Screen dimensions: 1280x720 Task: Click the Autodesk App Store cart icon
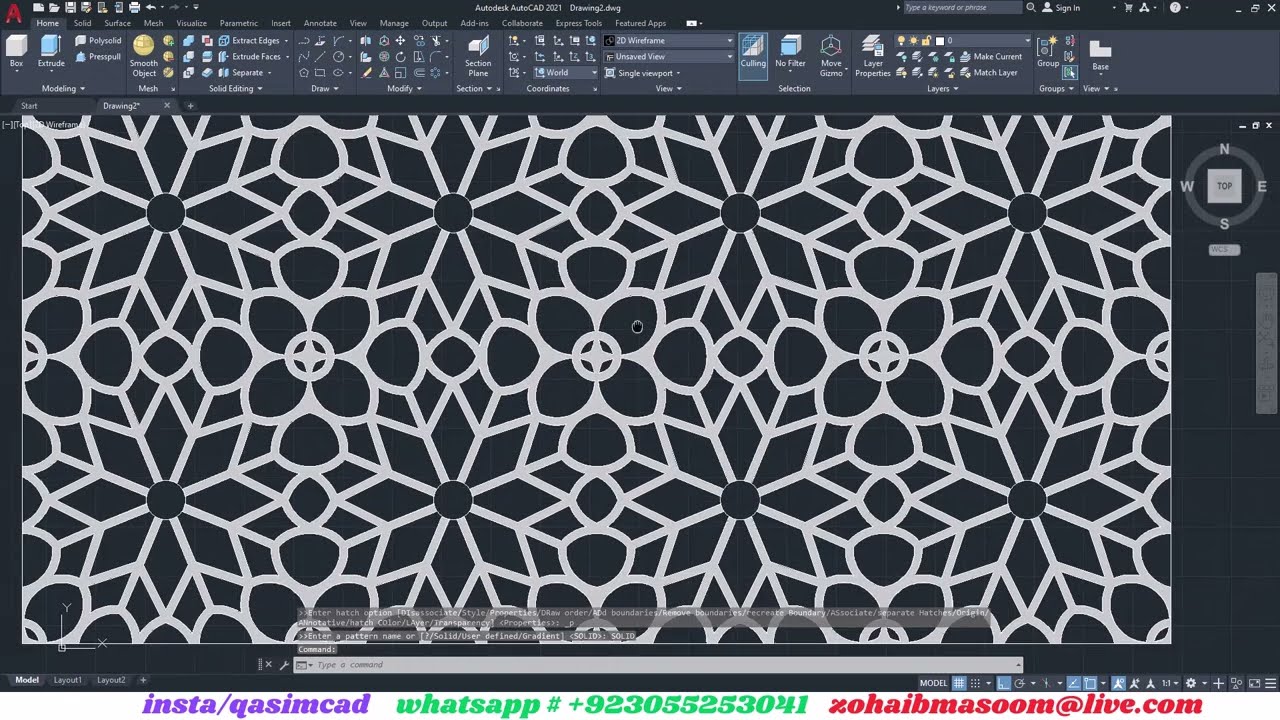click(1129, 7)
